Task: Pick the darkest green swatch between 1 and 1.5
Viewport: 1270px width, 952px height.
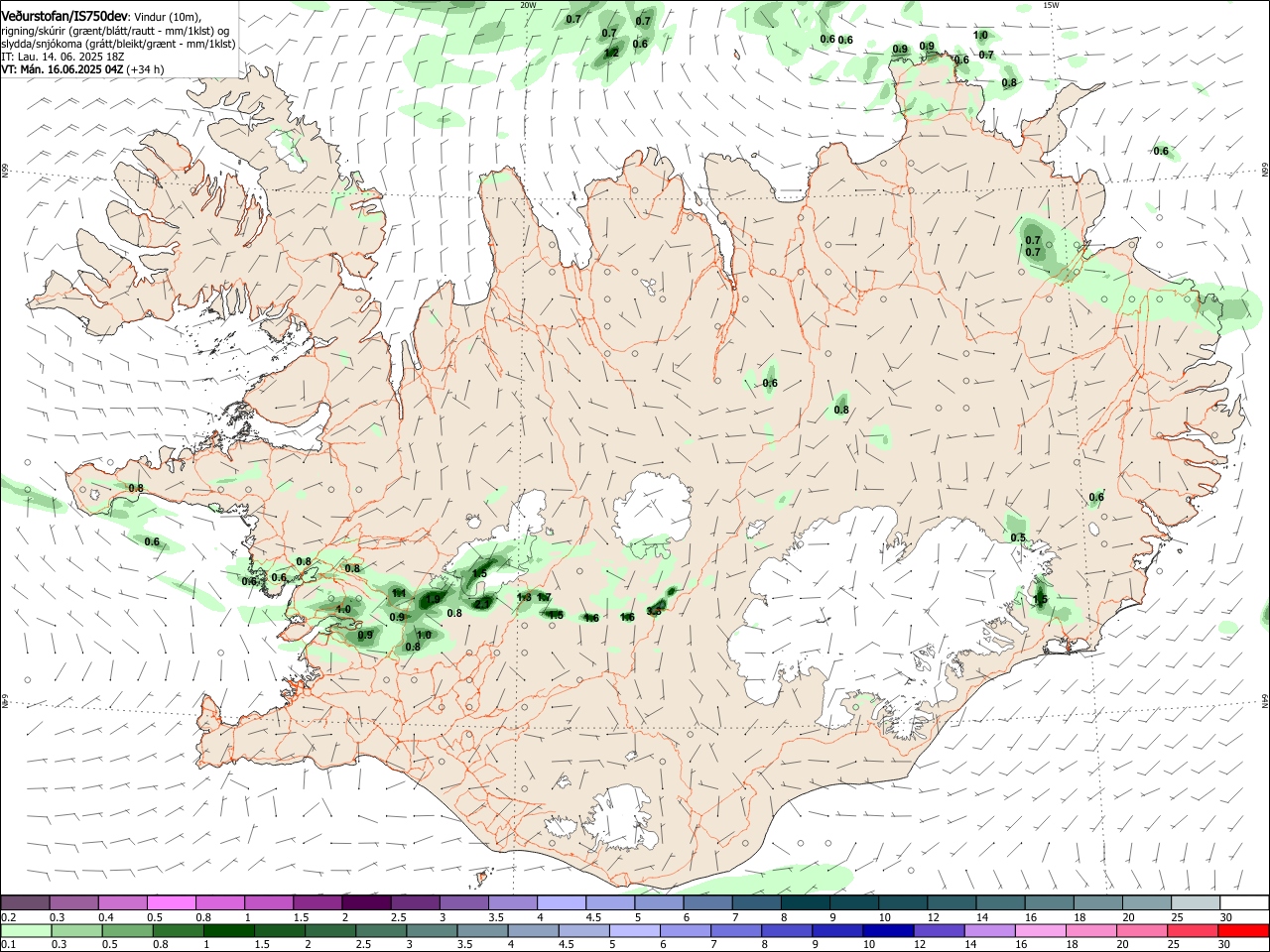Action: click(228, 930)
